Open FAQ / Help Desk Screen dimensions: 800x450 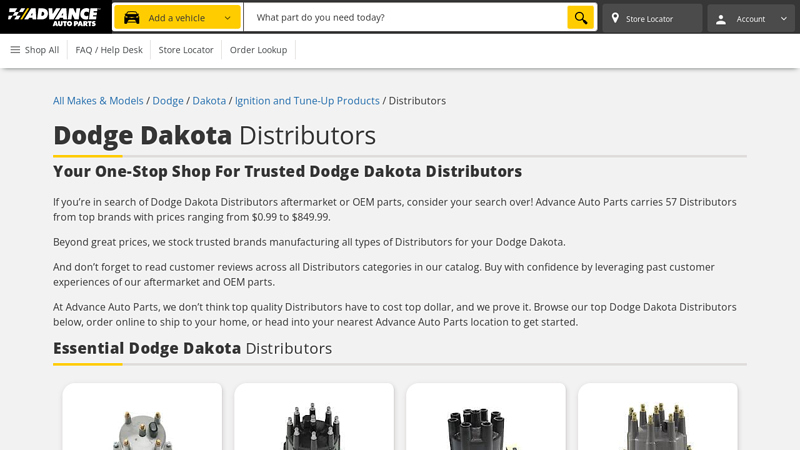[x=109, y=49]
